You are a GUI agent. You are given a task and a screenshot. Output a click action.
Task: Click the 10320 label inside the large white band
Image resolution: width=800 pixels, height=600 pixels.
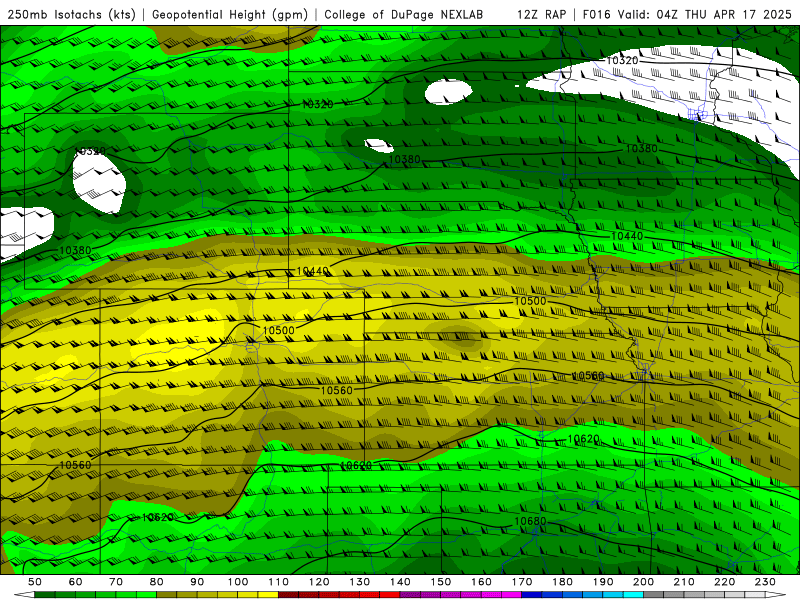click(622, 60)
